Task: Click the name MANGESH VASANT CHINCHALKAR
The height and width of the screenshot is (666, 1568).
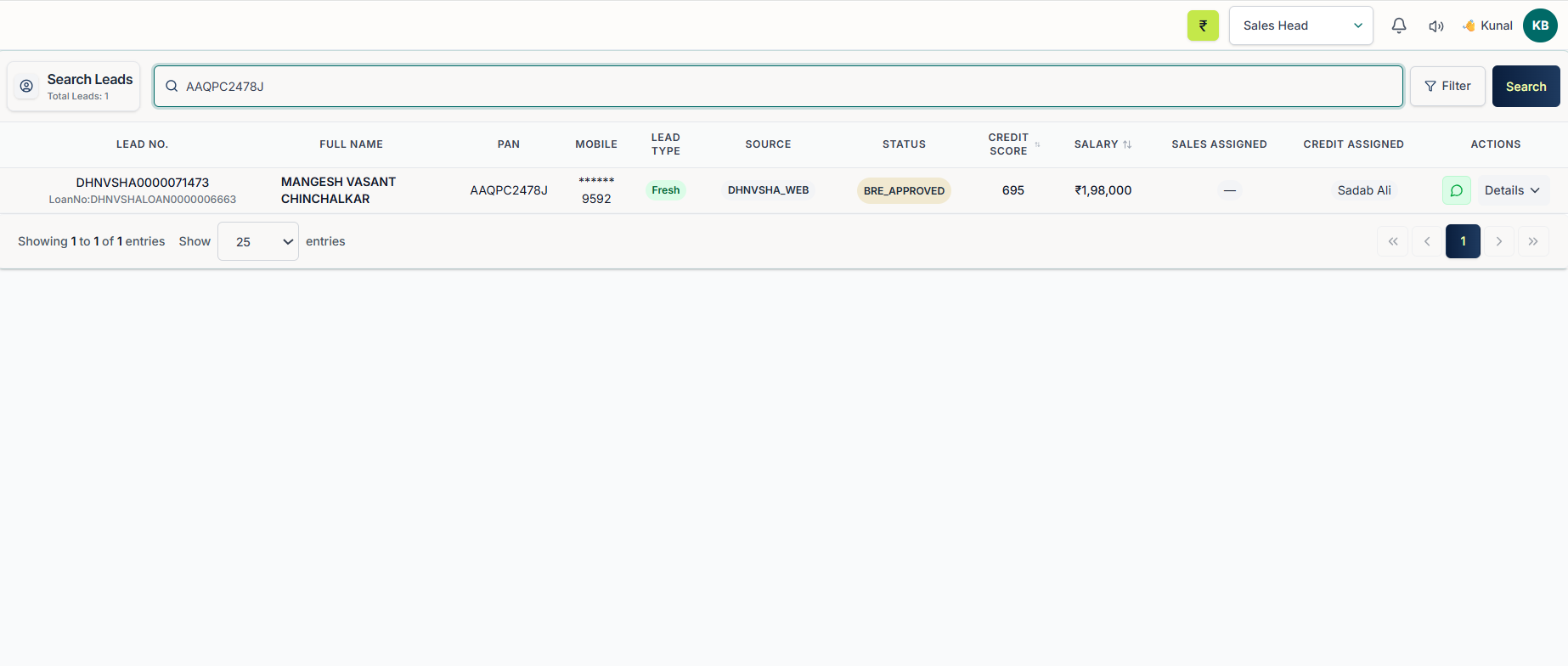Action: point(339,190)
